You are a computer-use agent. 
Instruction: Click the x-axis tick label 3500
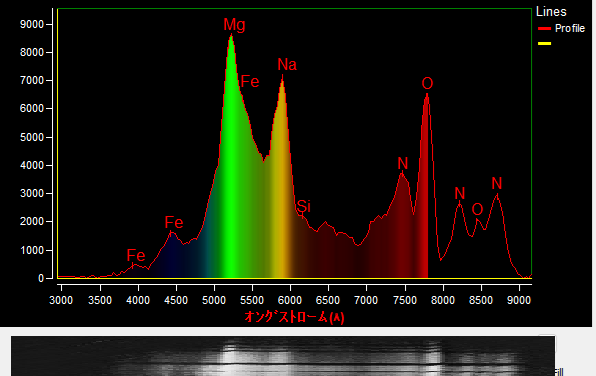[x=100, y=300]
